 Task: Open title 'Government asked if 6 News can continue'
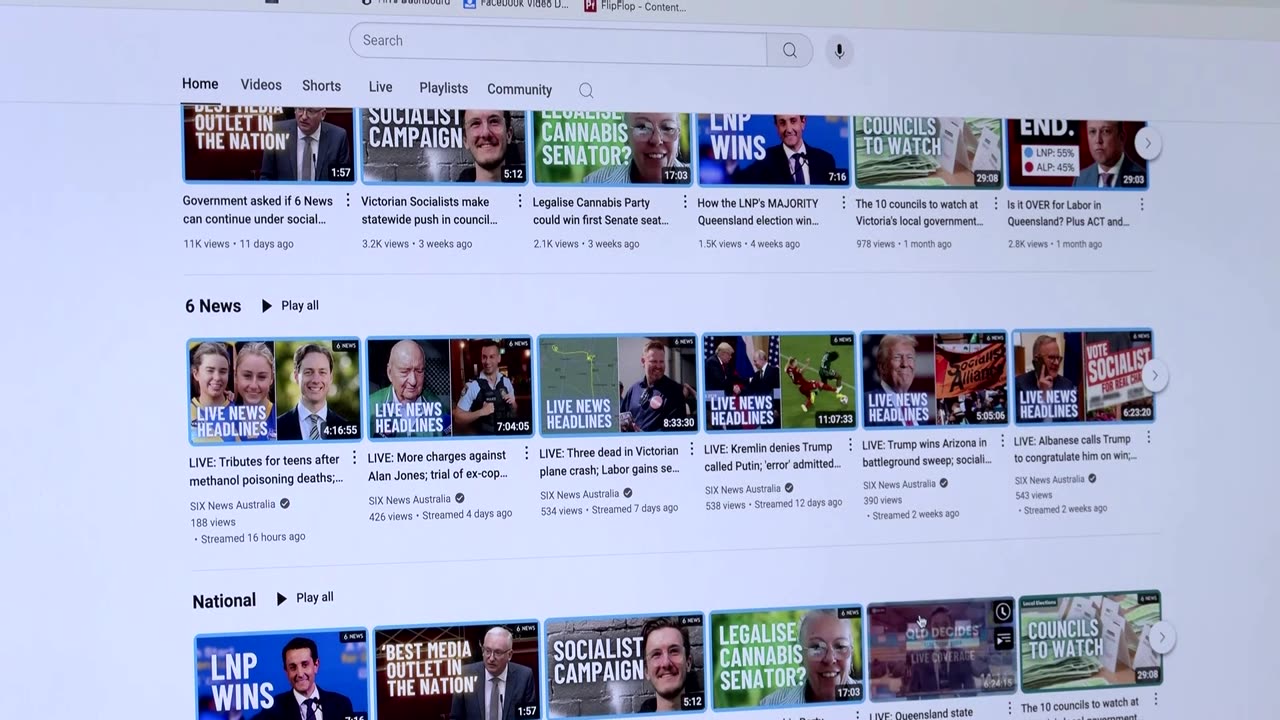[x=258, y=211]
